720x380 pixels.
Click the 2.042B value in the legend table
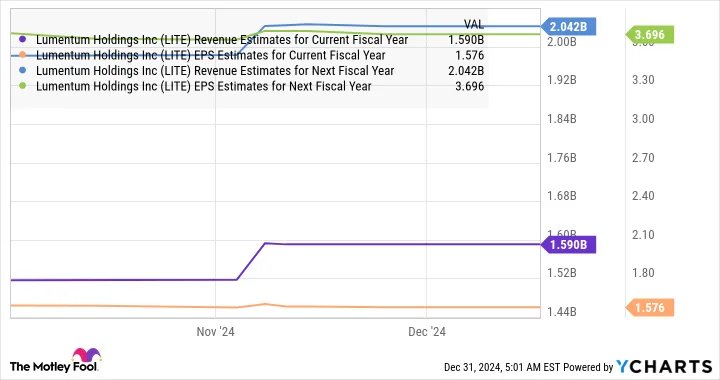coord(466,71)
